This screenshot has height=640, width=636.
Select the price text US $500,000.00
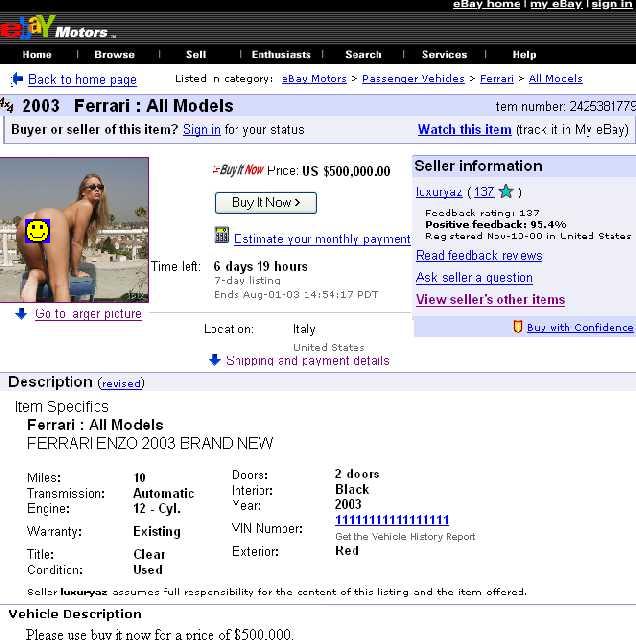(x=346, y=171)
